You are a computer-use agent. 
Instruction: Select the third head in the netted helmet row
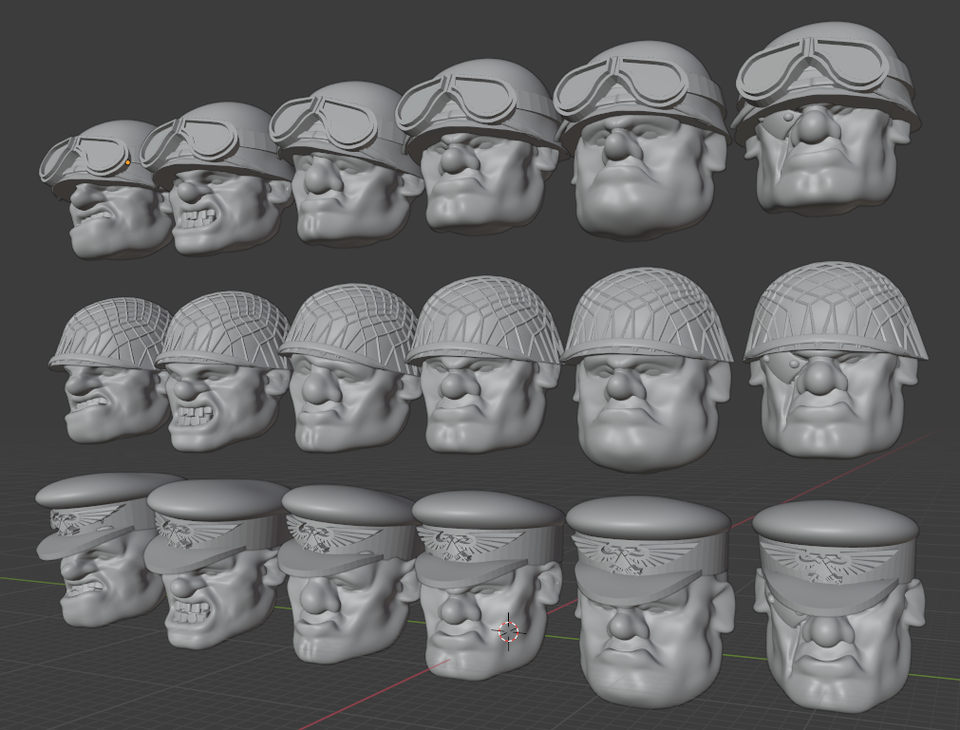pos(349,367)
